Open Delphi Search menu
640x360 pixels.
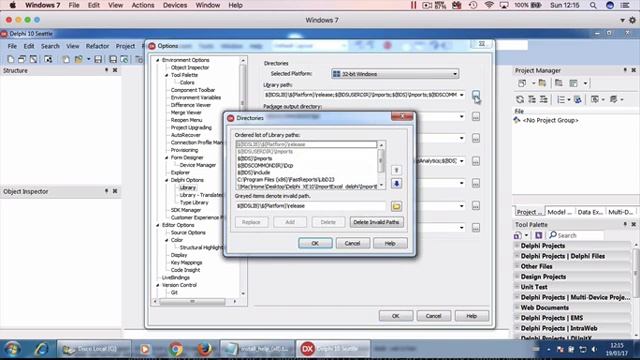point(50,46)
